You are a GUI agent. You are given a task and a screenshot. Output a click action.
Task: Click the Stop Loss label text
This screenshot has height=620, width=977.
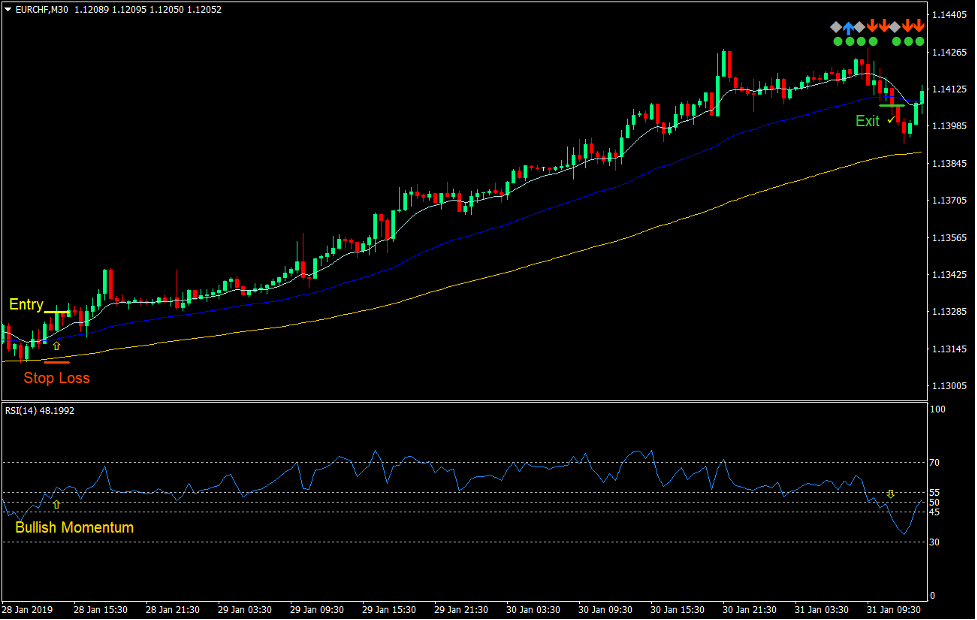58,378
